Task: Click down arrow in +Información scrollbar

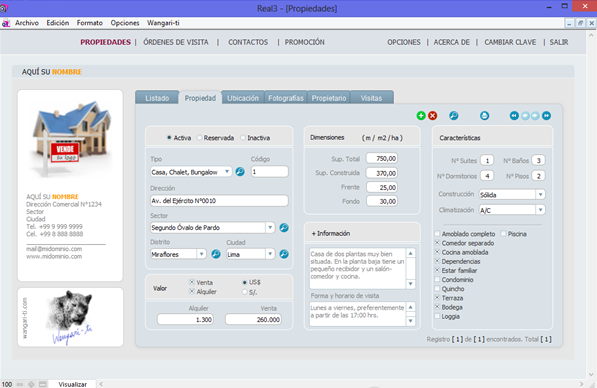Action: click(x=410, y=284)
